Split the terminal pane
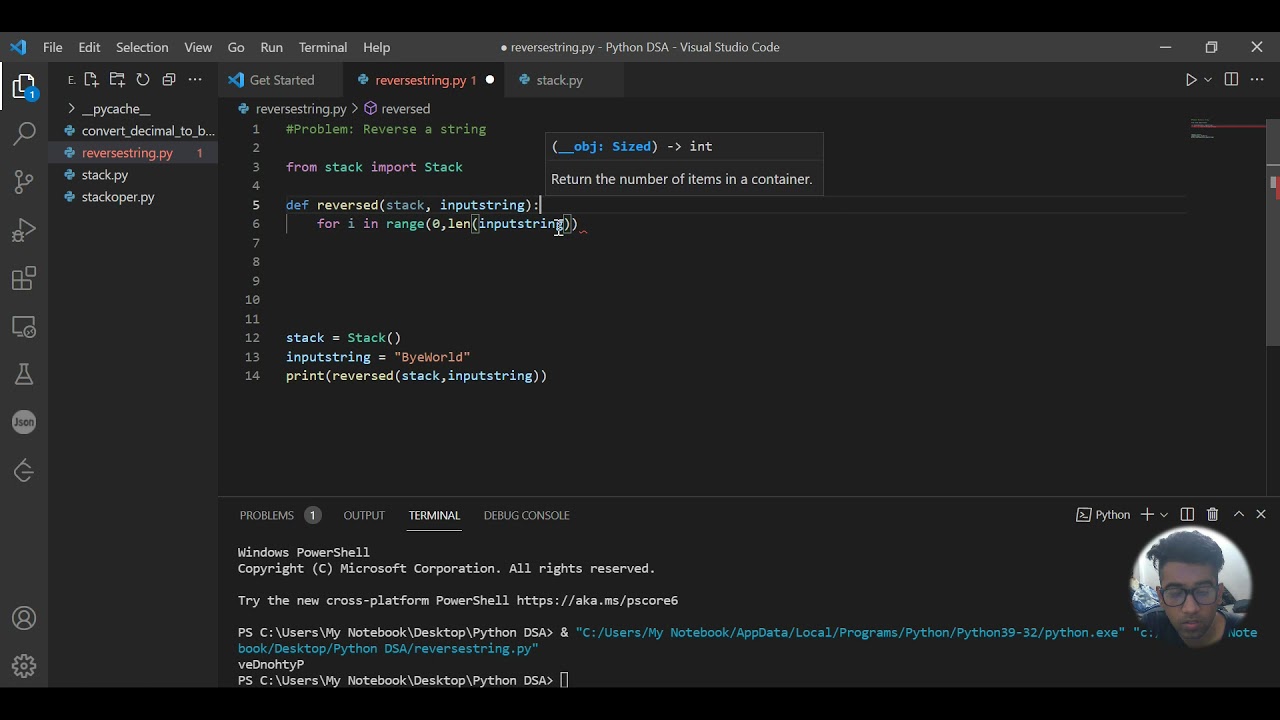 1187,515
